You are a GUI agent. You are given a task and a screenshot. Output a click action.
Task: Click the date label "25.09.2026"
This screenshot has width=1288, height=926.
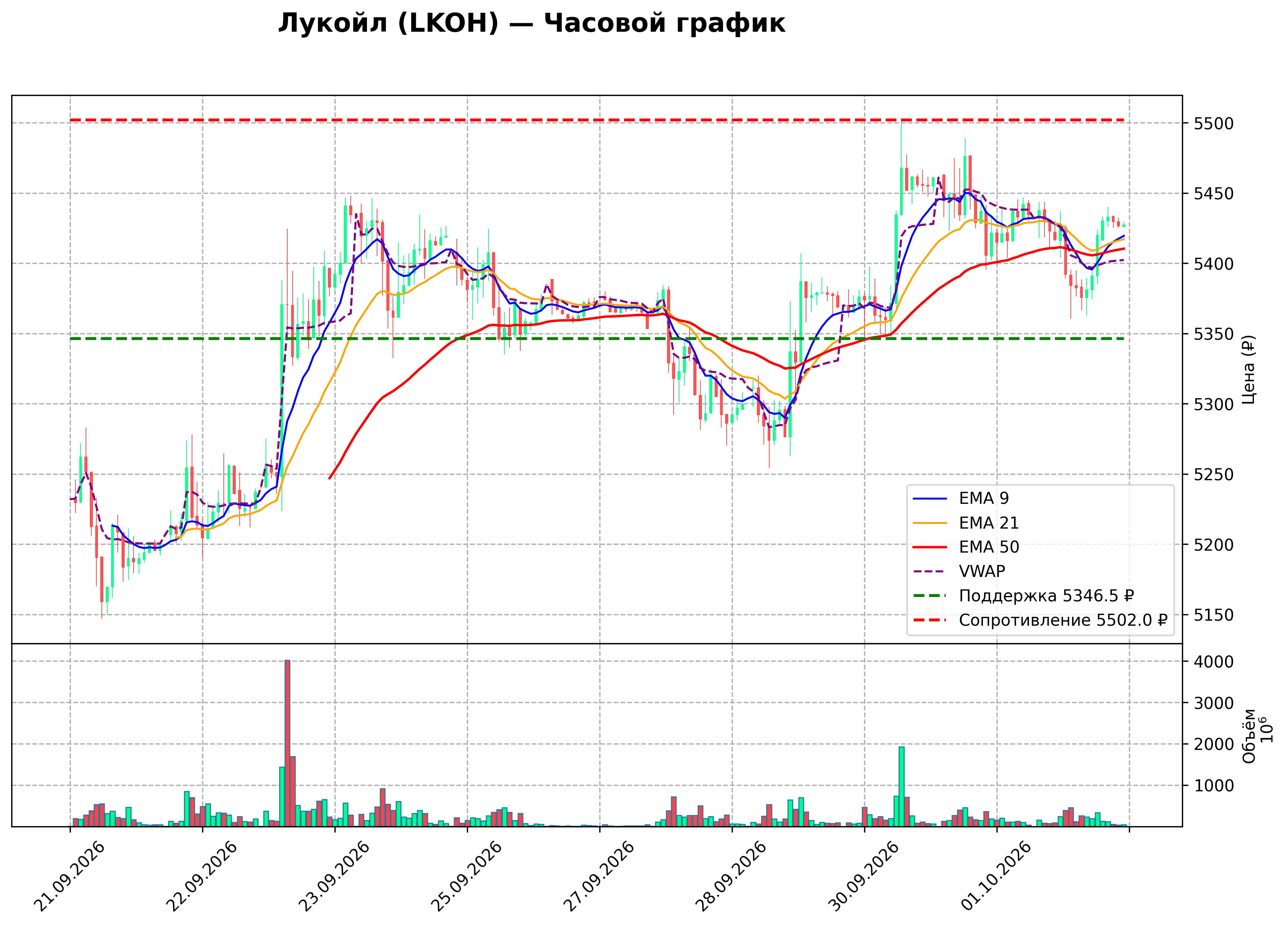[466, 877]
